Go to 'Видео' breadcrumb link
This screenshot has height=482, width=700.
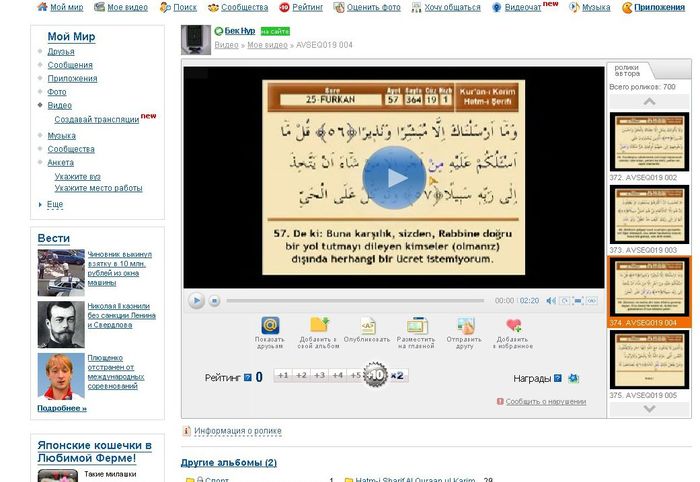226,45
